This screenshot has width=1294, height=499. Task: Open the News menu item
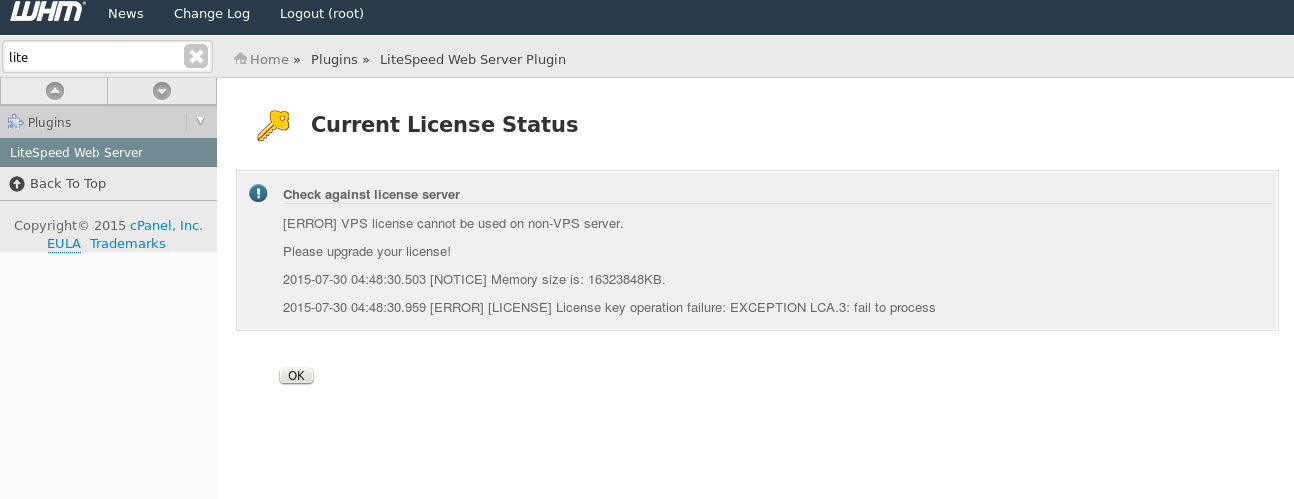126,14
